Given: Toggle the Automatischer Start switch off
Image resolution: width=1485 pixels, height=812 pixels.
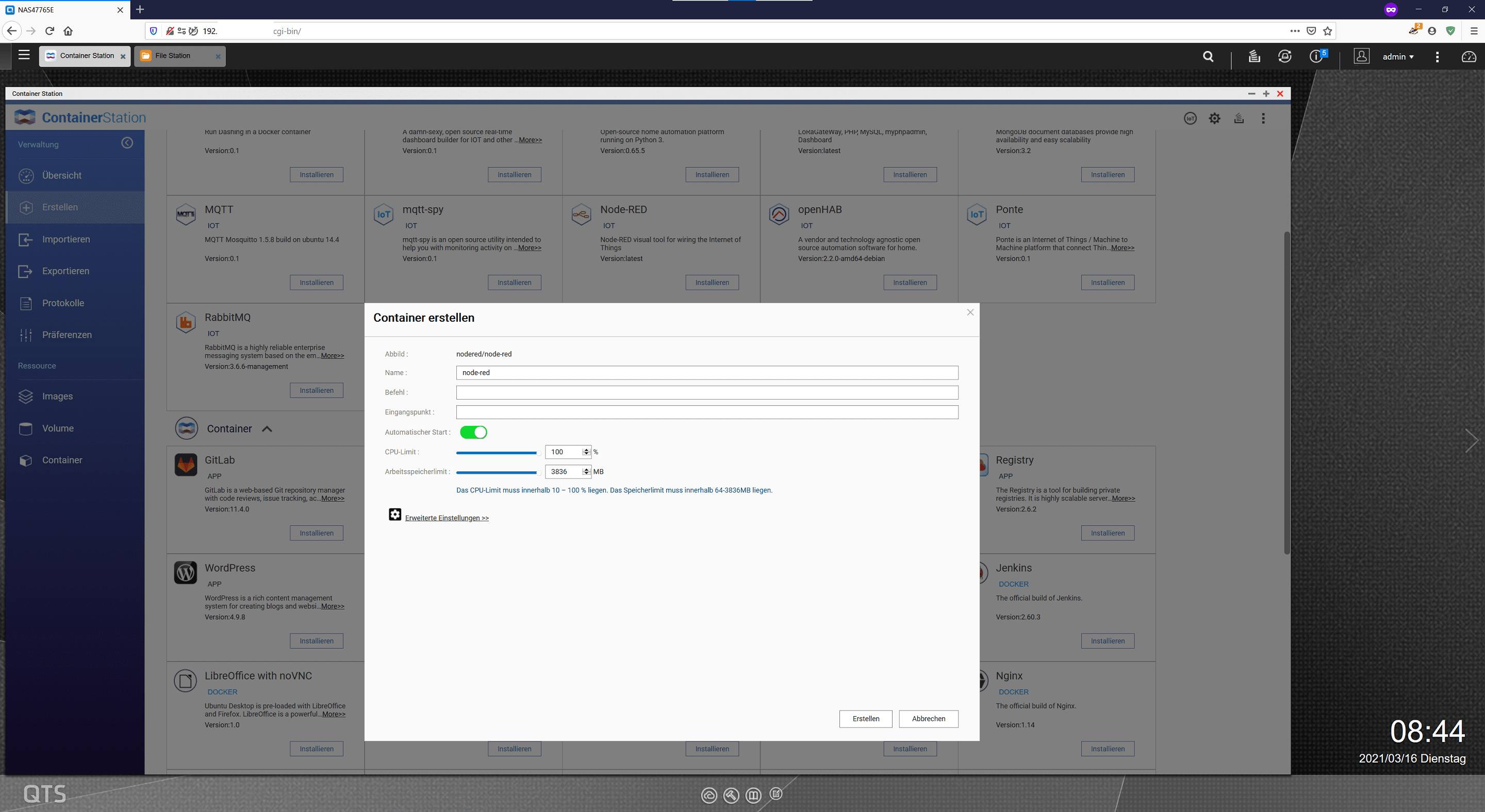Looking at the screenshot, I should (473, 432).
